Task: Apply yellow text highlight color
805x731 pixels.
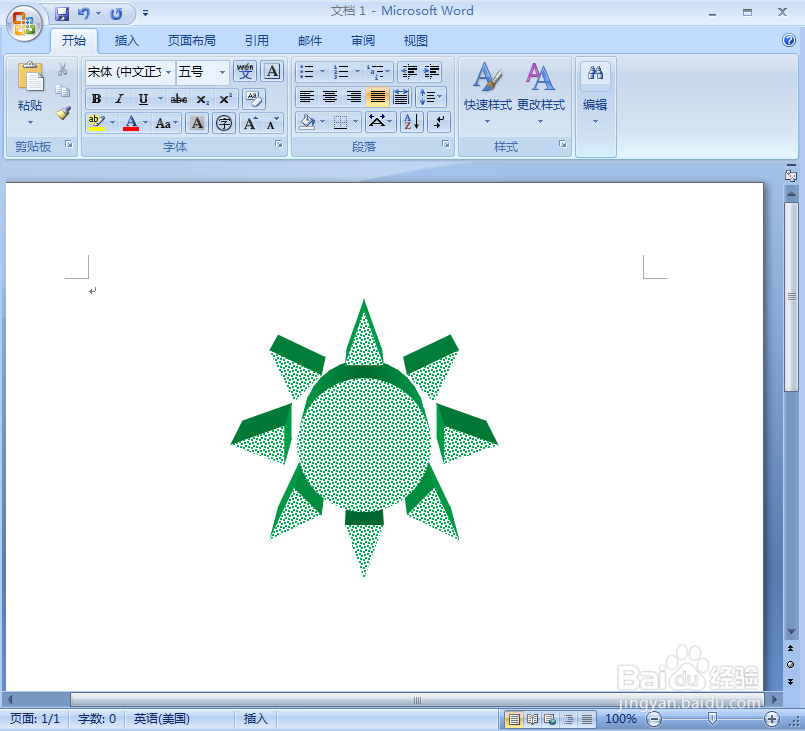Action: [x=97, y=123]
